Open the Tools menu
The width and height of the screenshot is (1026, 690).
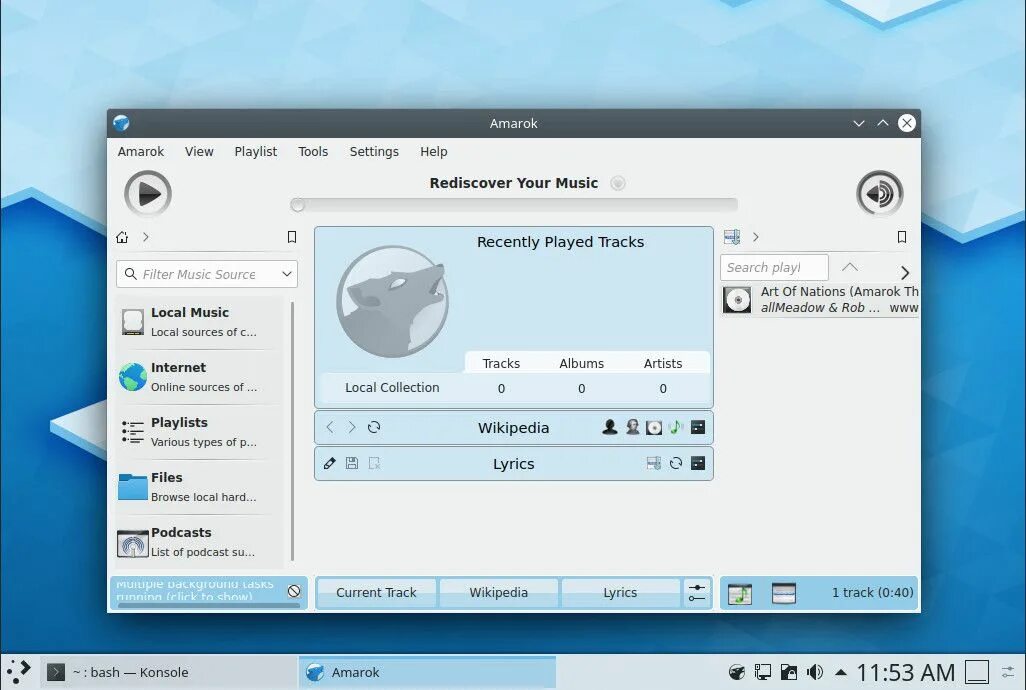(313, 152)
